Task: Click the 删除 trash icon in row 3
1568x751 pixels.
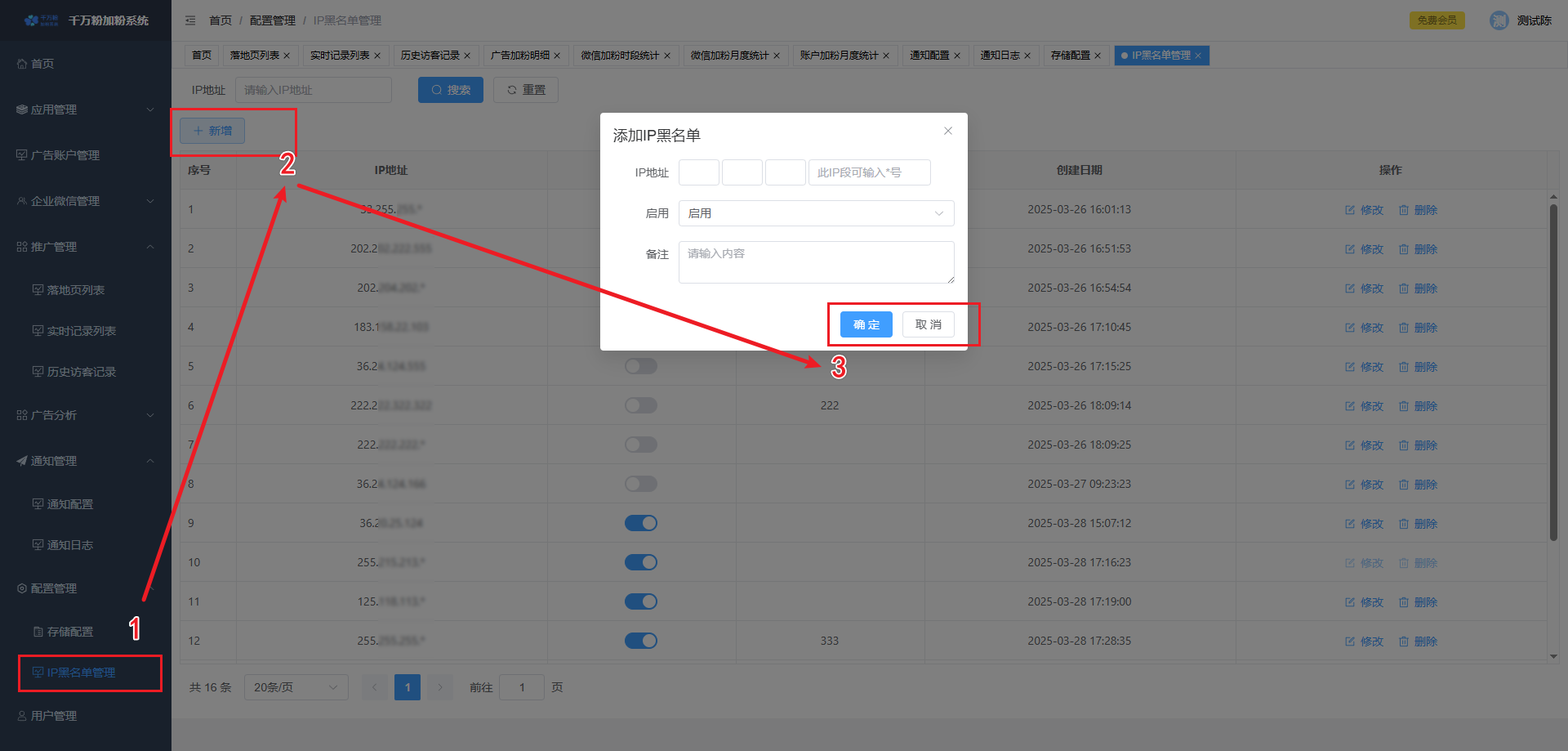Action: 1404,288
